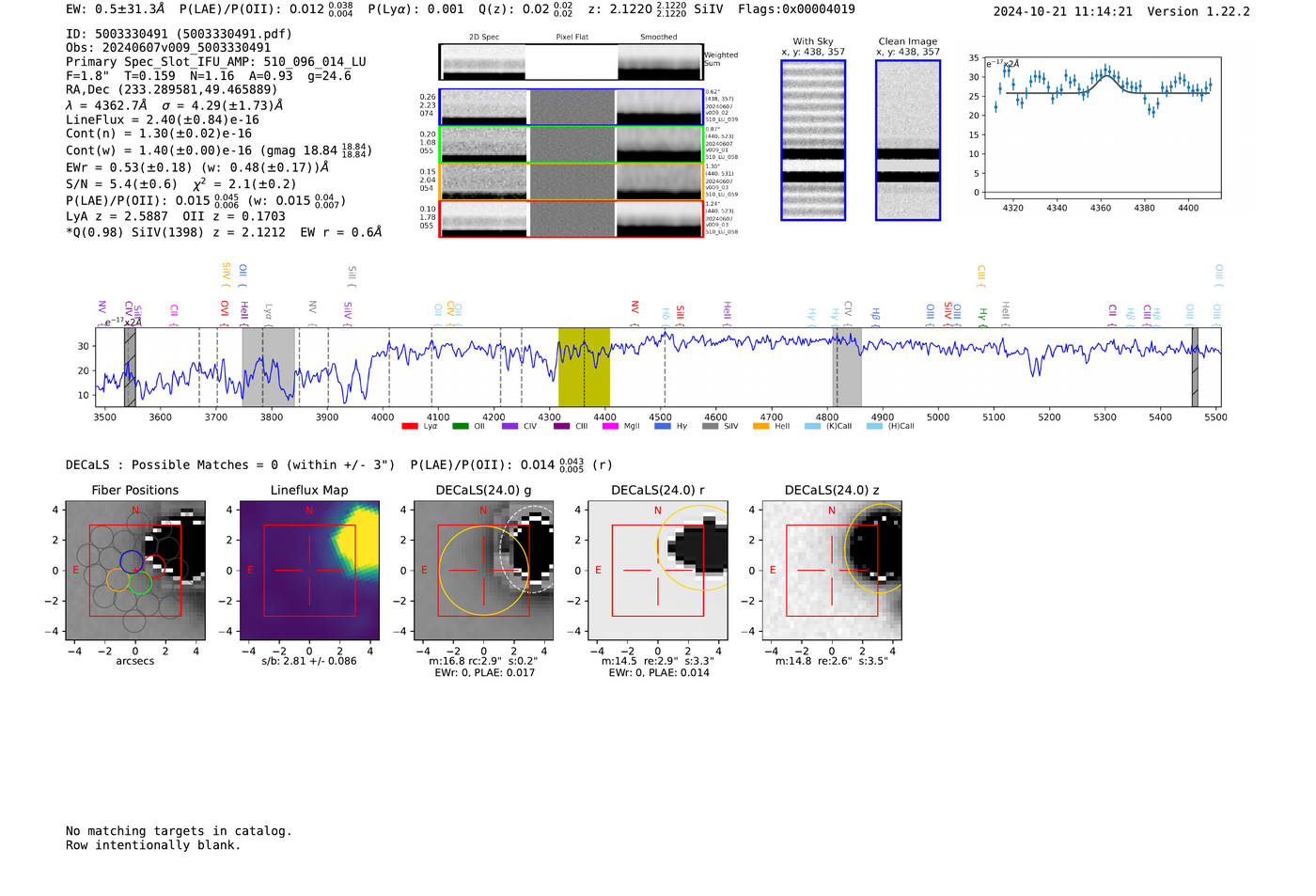1316x896 pixels.
Task: Click the Gaussian emission line fit plot
Action: (x=1102, y=128)
